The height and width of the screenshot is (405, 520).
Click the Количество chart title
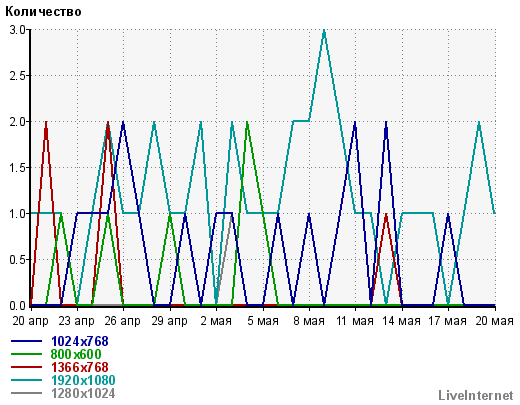click(x=43, y=12)
